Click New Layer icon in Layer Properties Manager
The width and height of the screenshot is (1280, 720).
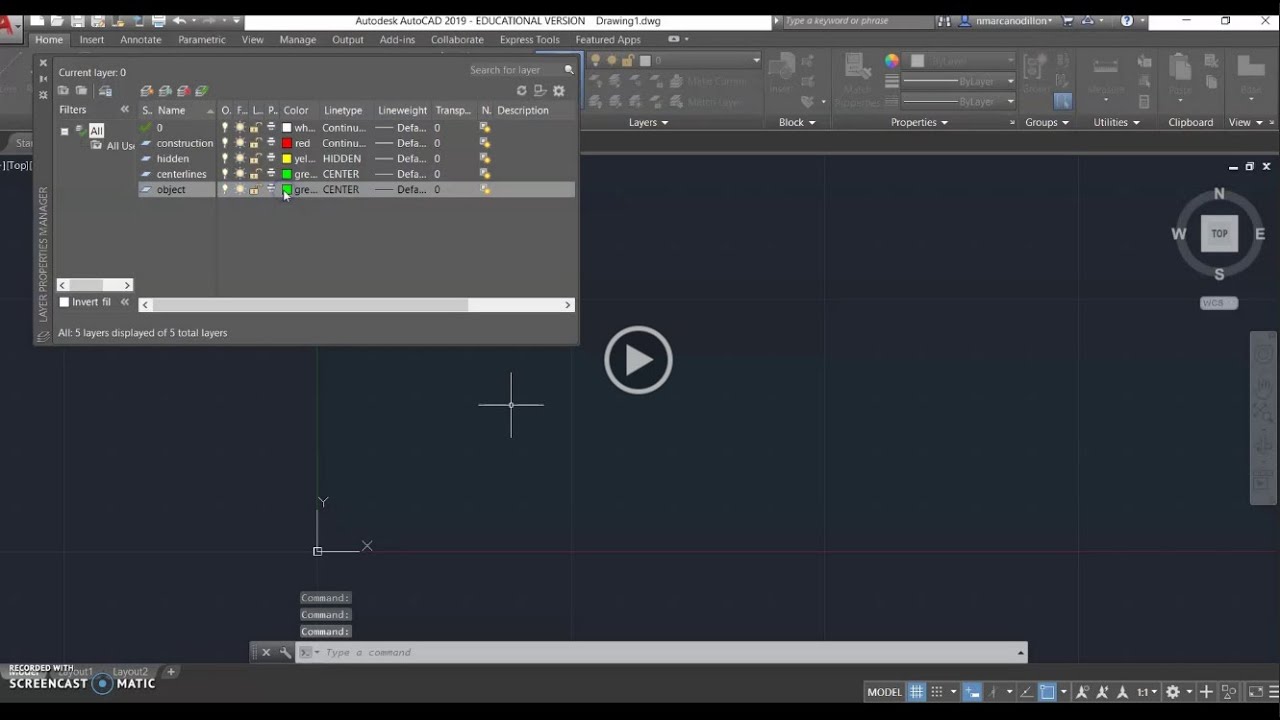point(146,91)
